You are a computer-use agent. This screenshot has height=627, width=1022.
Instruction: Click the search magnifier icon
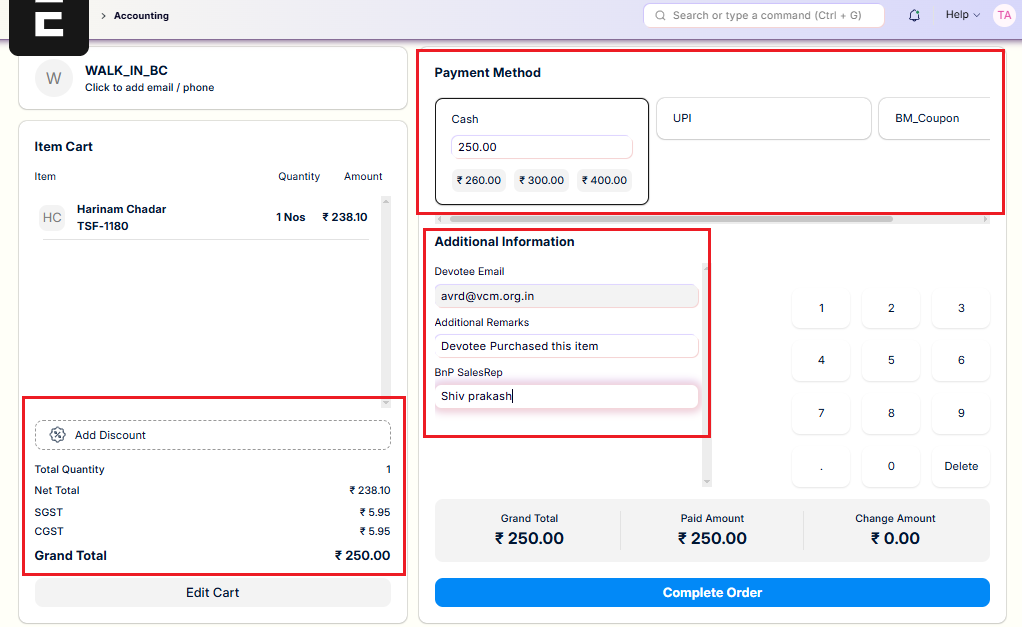(x=659, y=16)
